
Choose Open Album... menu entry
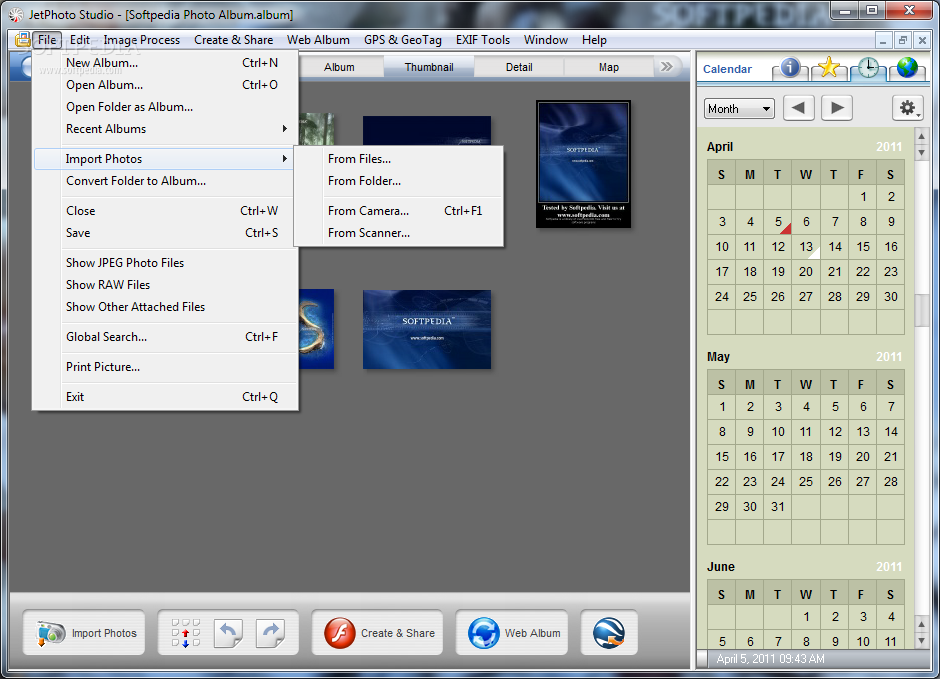(x=165, y=85)
